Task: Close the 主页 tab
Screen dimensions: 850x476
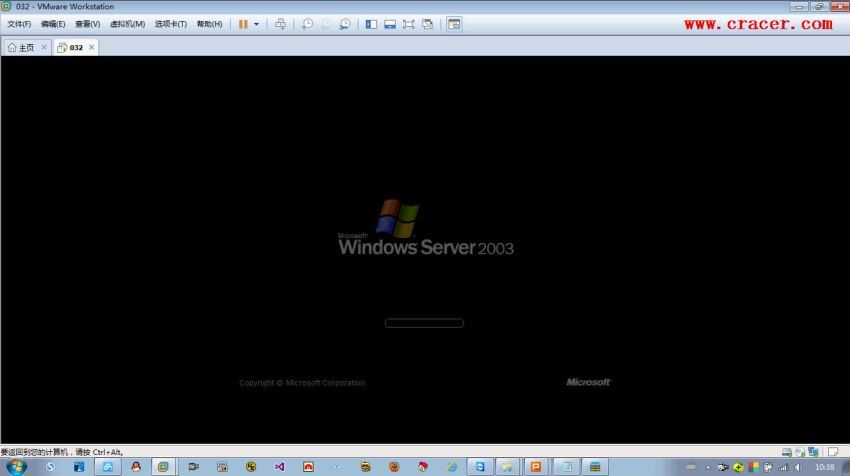Action: (x=44, y=47)
